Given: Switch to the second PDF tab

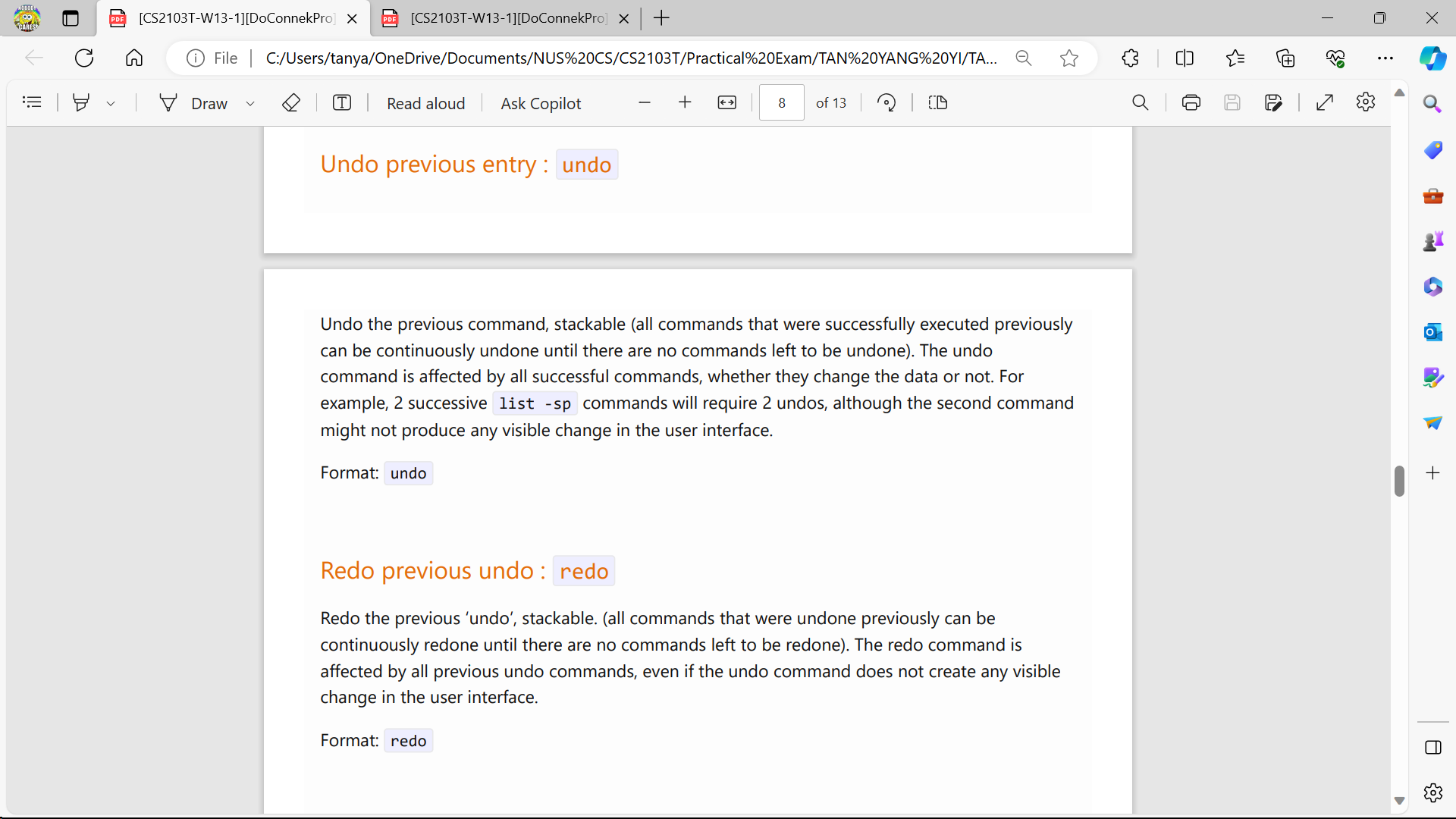Looking at the screenshot, I should 507,18.
